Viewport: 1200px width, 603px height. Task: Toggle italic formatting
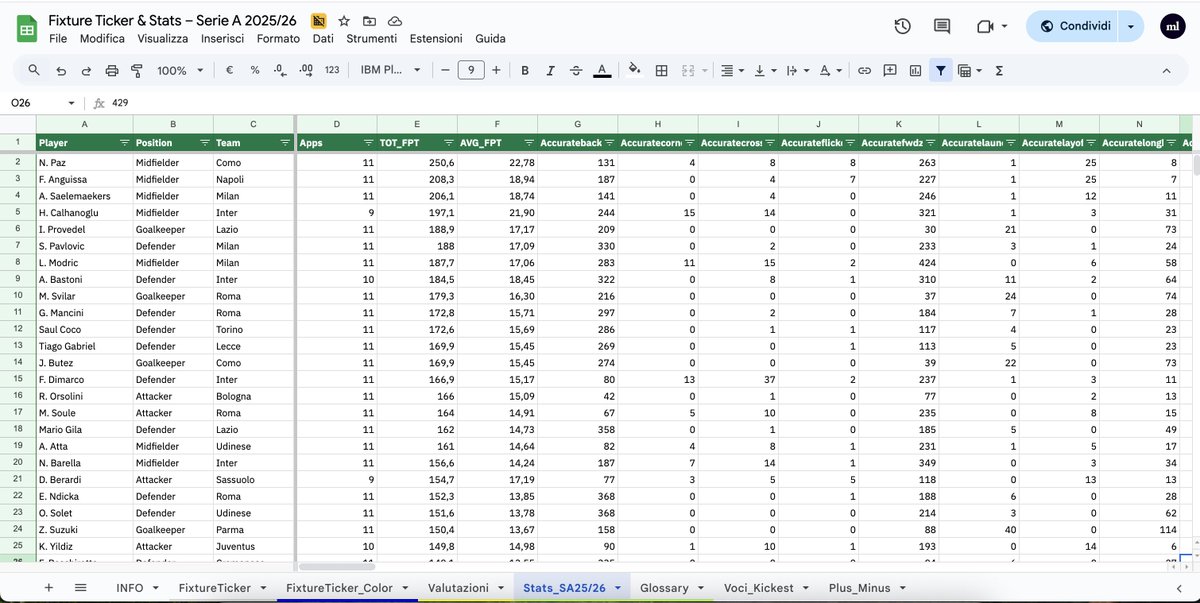pos(550,70)
